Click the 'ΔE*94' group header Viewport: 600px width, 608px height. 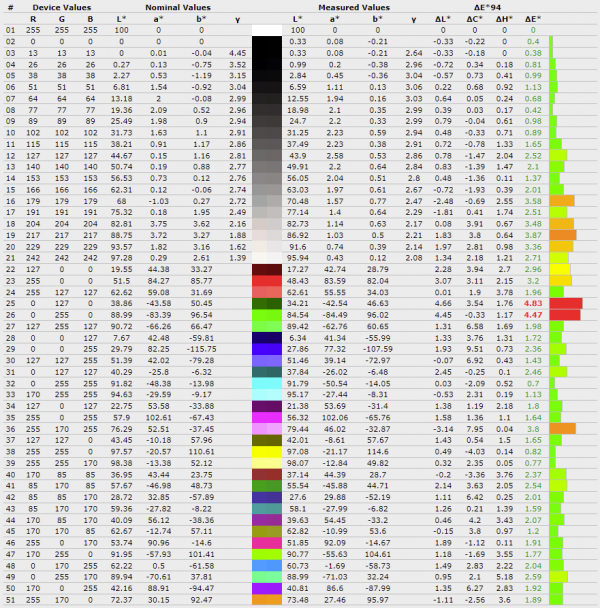pyautogui.click(x=488, y=7)
